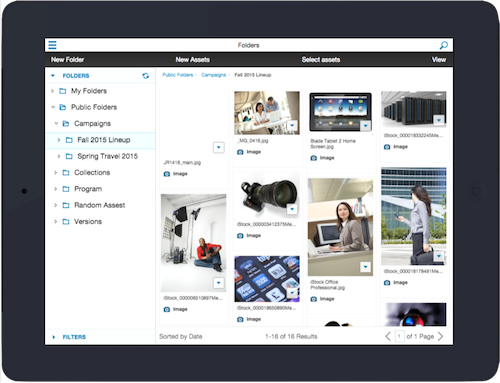Open dropdown on the photo studio thumbnail
This screenshot has width=500, height=383.
coord(219,283)
